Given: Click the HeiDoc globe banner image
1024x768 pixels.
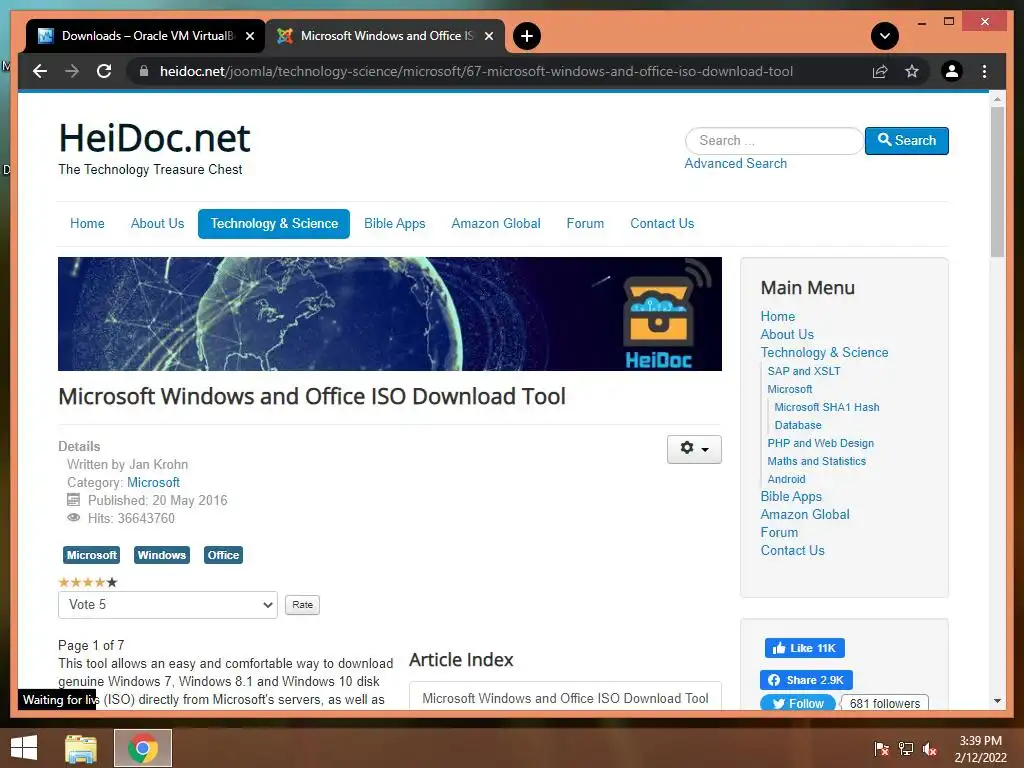Looking at the screenshot, I should tap(390, 314).
